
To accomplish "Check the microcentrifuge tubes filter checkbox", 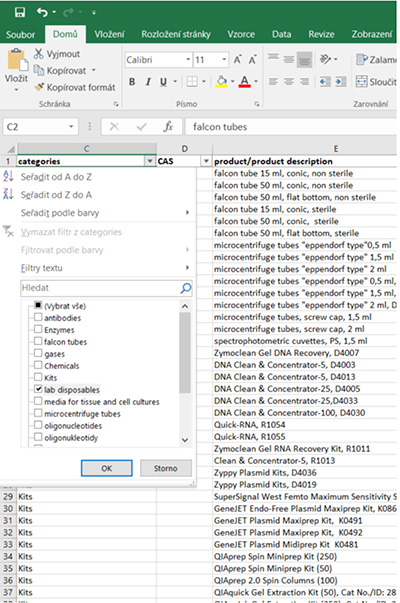I will point(38,413).
